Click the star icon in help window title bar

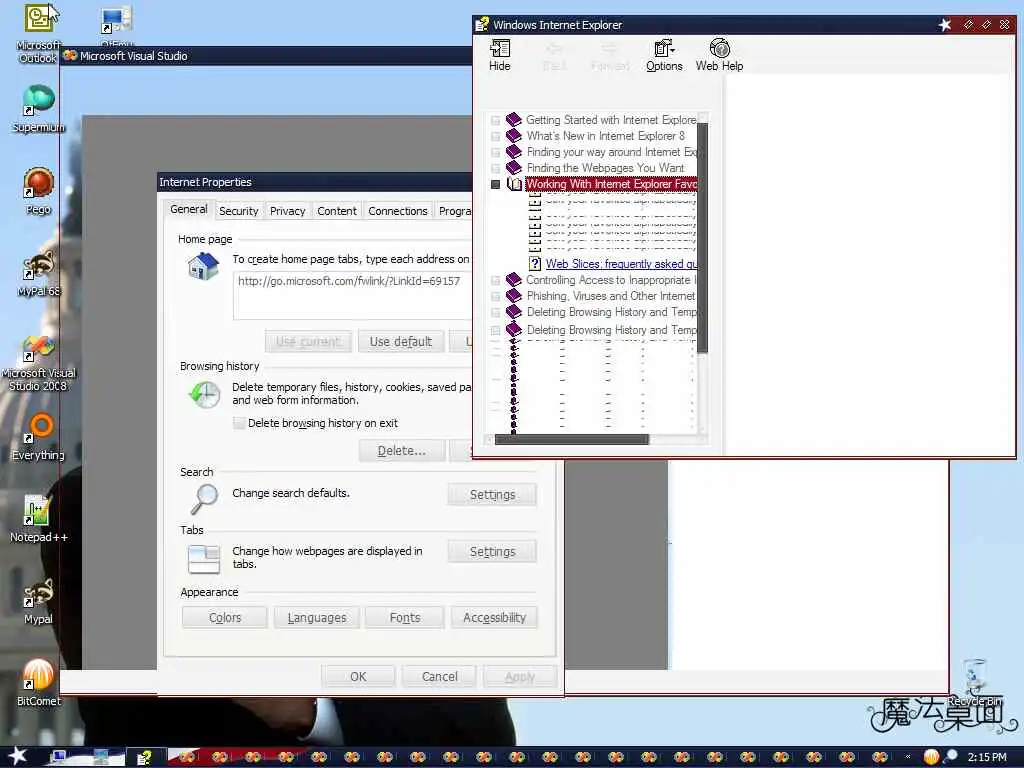[945, 25]
